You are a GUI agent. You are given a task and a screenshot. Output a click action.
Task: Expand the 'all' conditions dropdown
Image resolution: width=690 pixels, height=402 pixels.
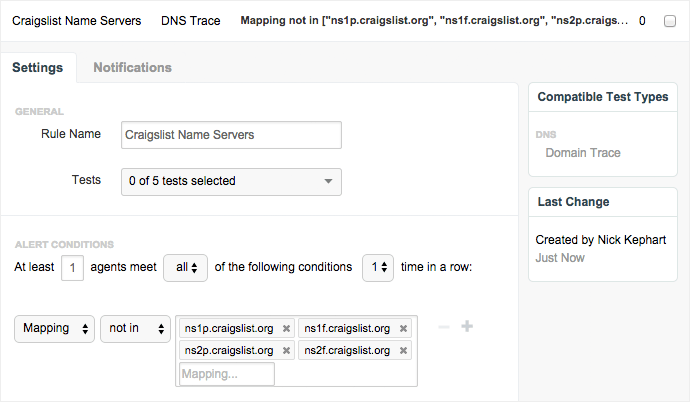[x=185, y=268]
